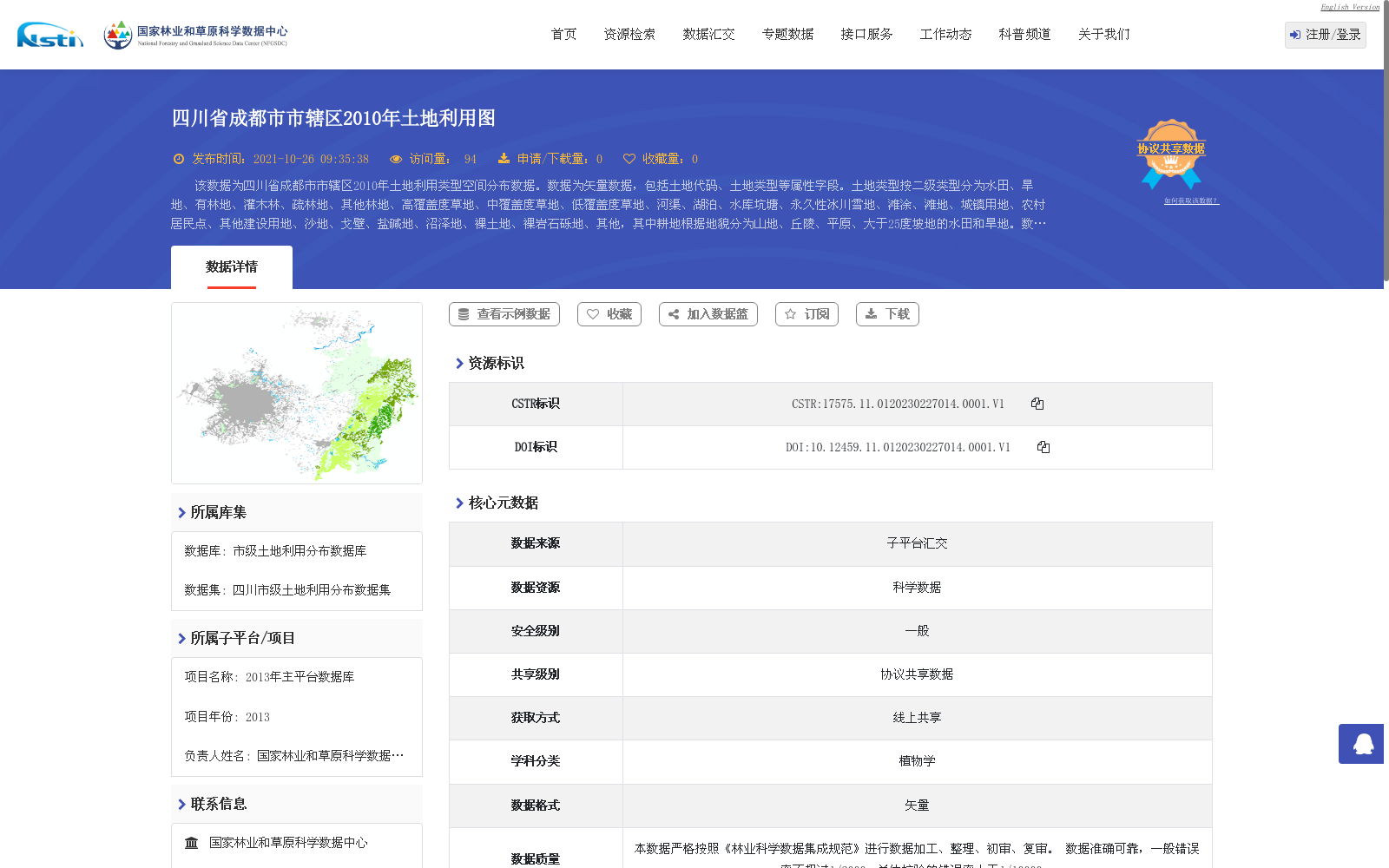Click the DOI:10.12459.11.0120230227014.0001.V1 value
The width and height of the screenshot is (1389, 868).
[x=898, y=447]
